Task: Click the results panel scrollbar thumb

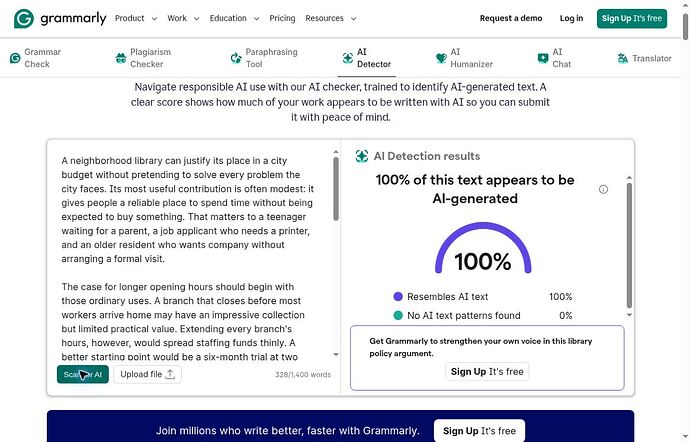Action: pyautogui.click(x=629, y=245)
